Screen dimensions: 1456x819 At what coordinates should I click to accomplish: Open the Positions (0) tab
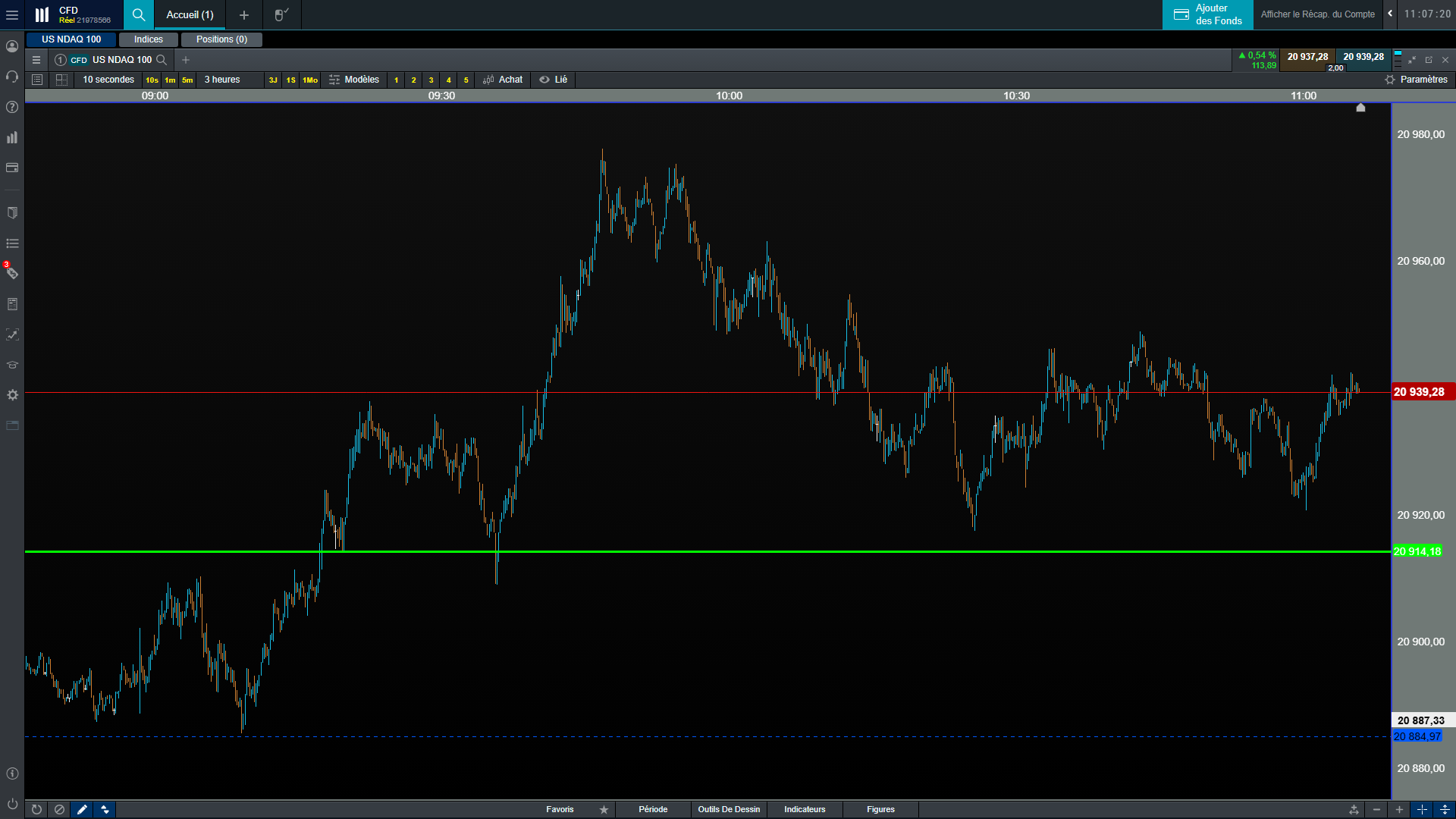coord(221,39)
